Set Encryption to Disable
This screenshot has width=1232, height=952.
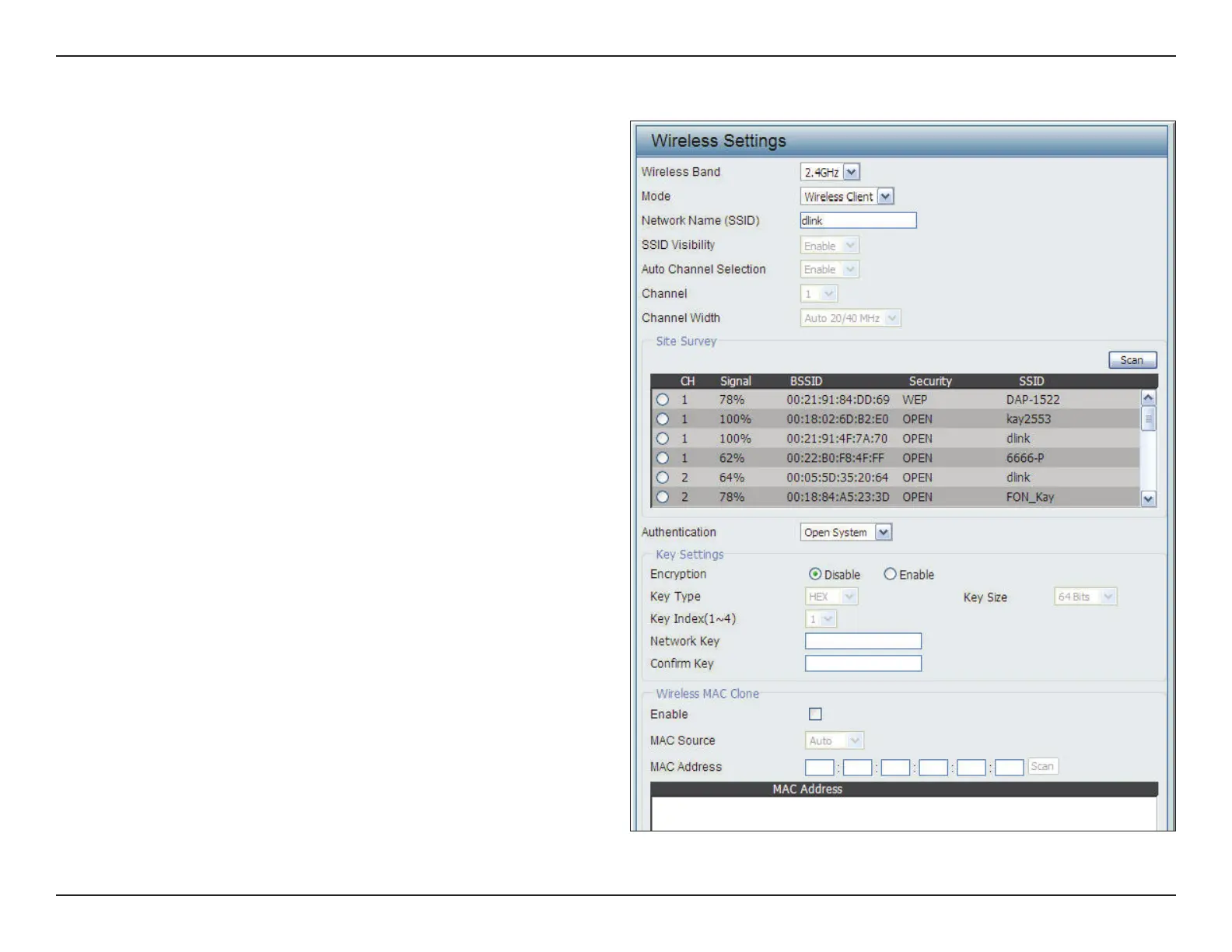(x=815, y=574)
